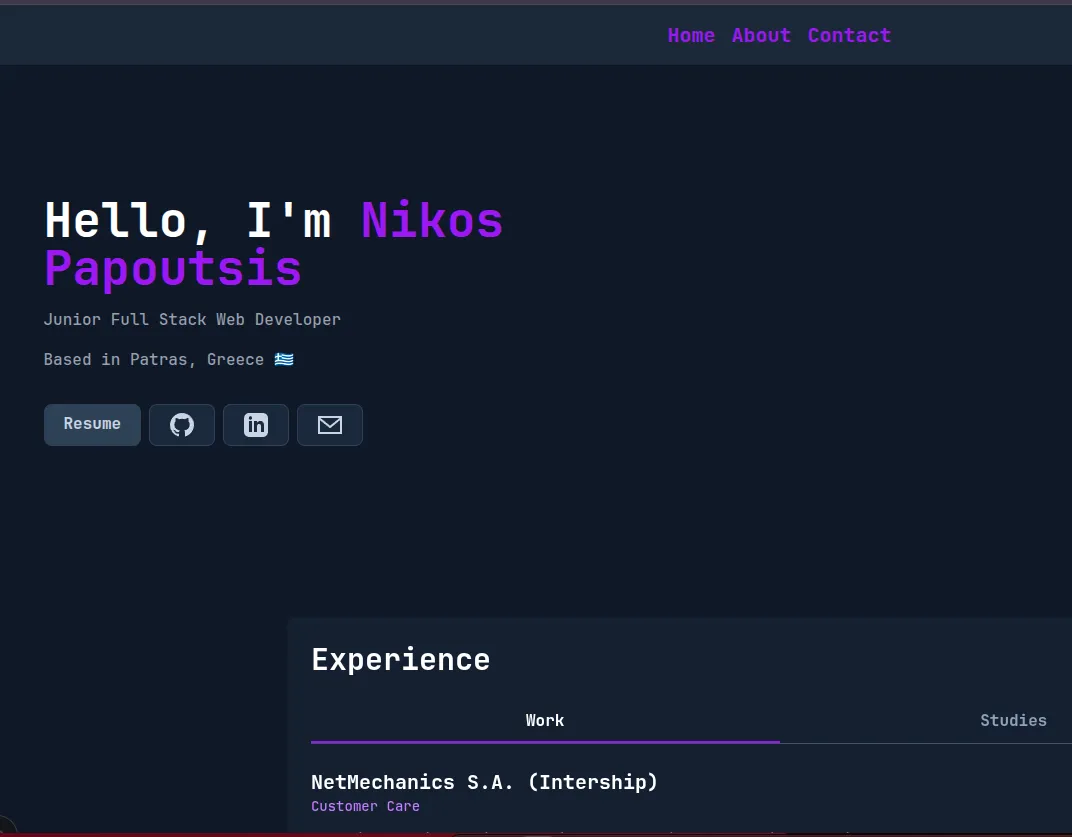Click the Resume button
The image size is (1072, 837).
pos(92,424)
